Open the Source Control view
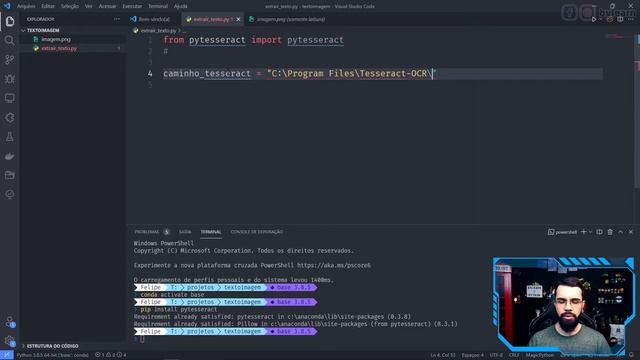Viewport: 640px width, 360px height. 10,60
